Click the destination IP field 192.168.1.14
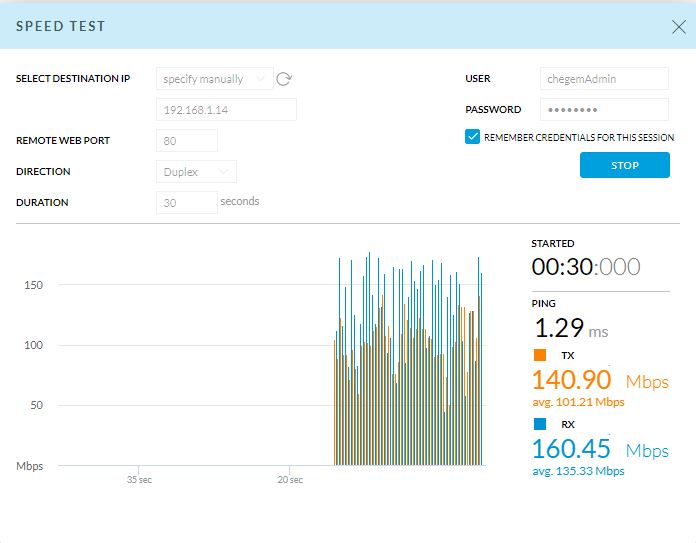Image resolution: width=696 pixels, height=543 pixels. click(226, 110)
